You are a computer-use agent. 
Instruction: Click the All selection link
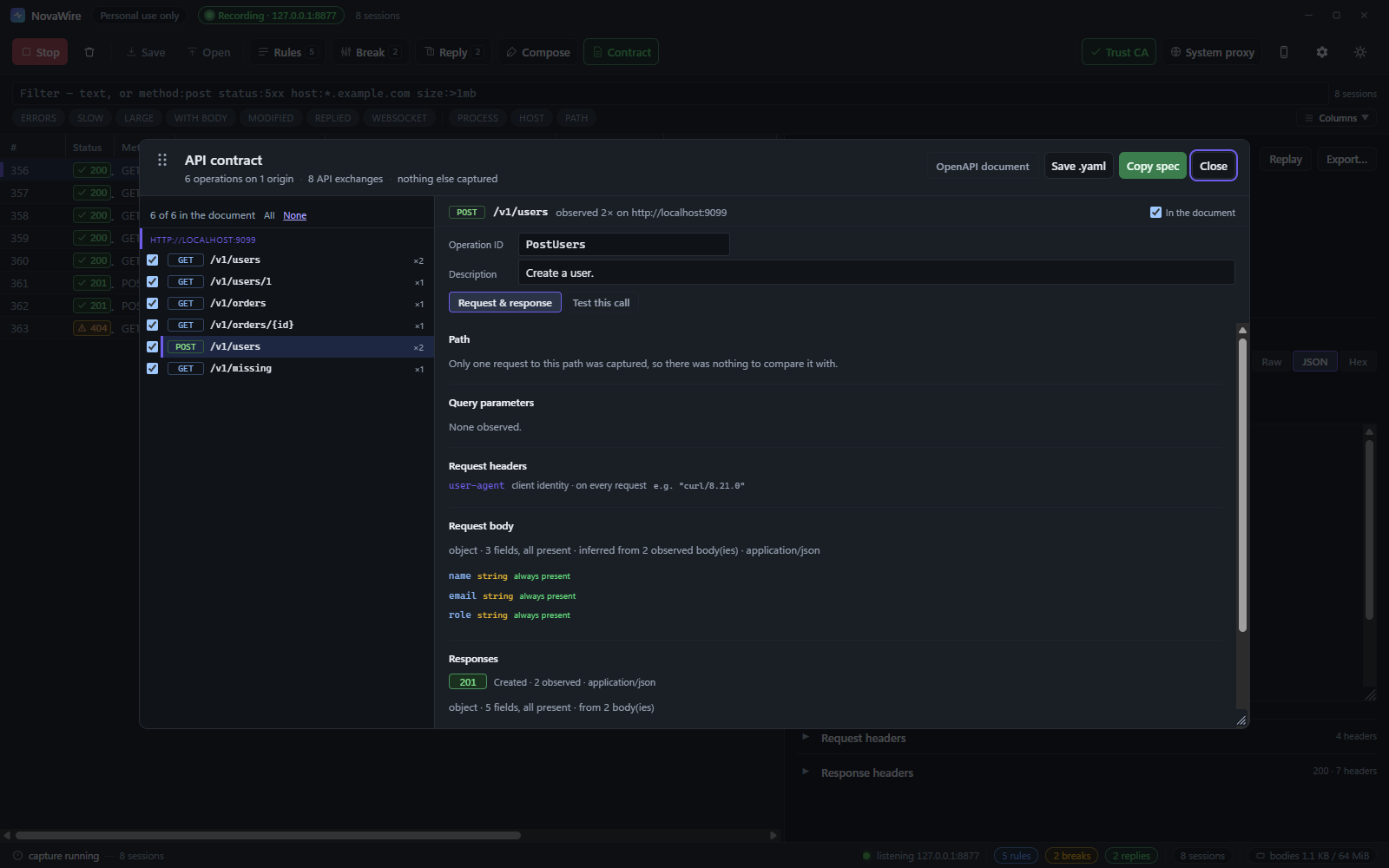pos(269,215)
